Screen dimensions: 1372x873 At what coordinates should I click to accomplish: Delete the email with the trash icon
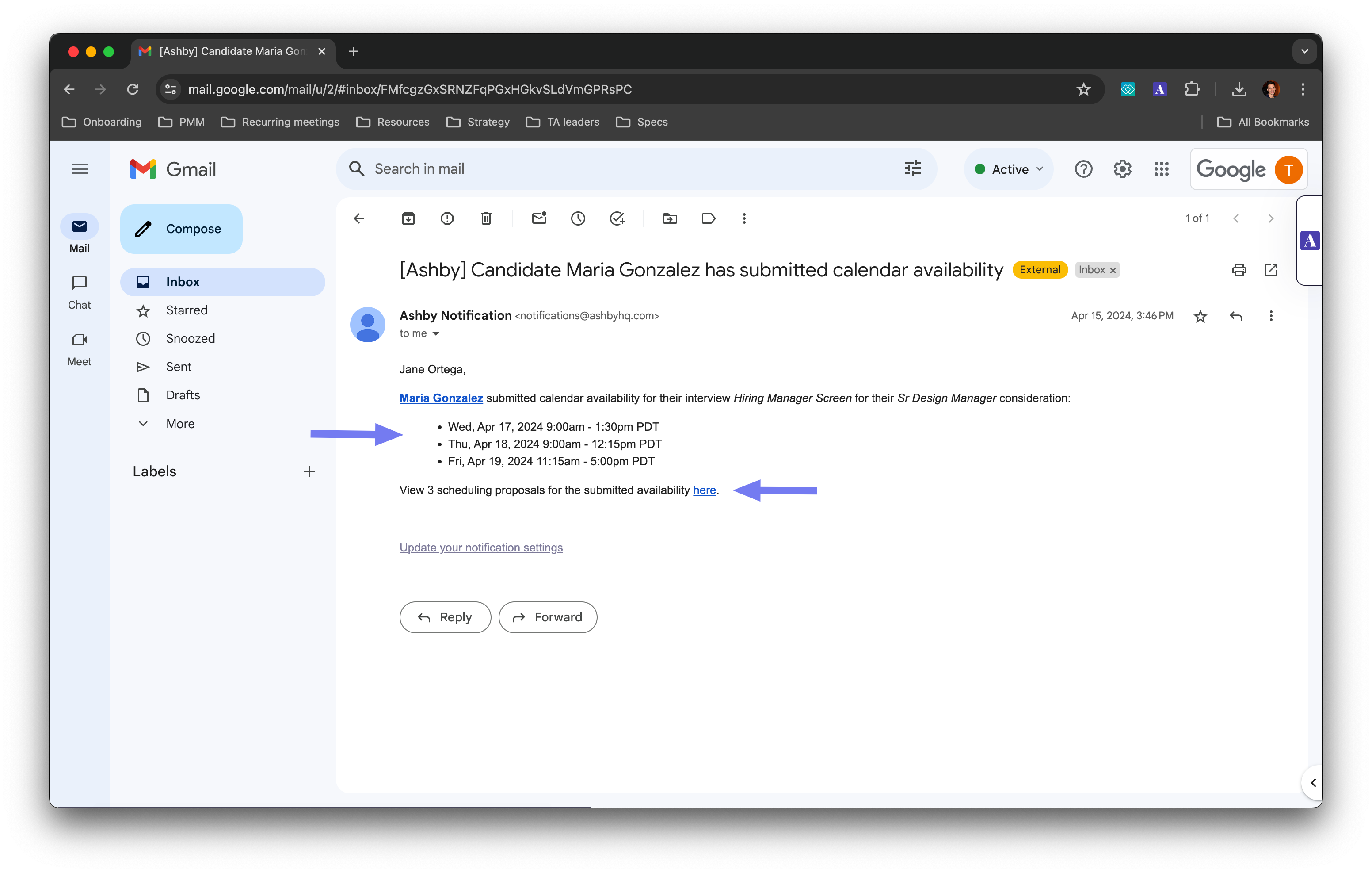click(x=486, y=218)
